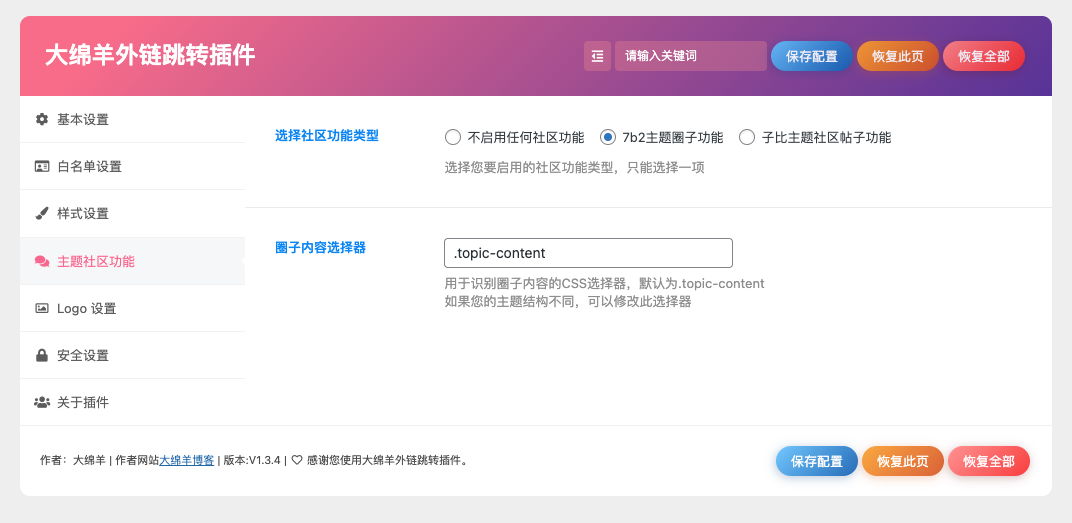Click the footer 保存配置 button
Screen dimensions: 1072x523
click(817, 461)
